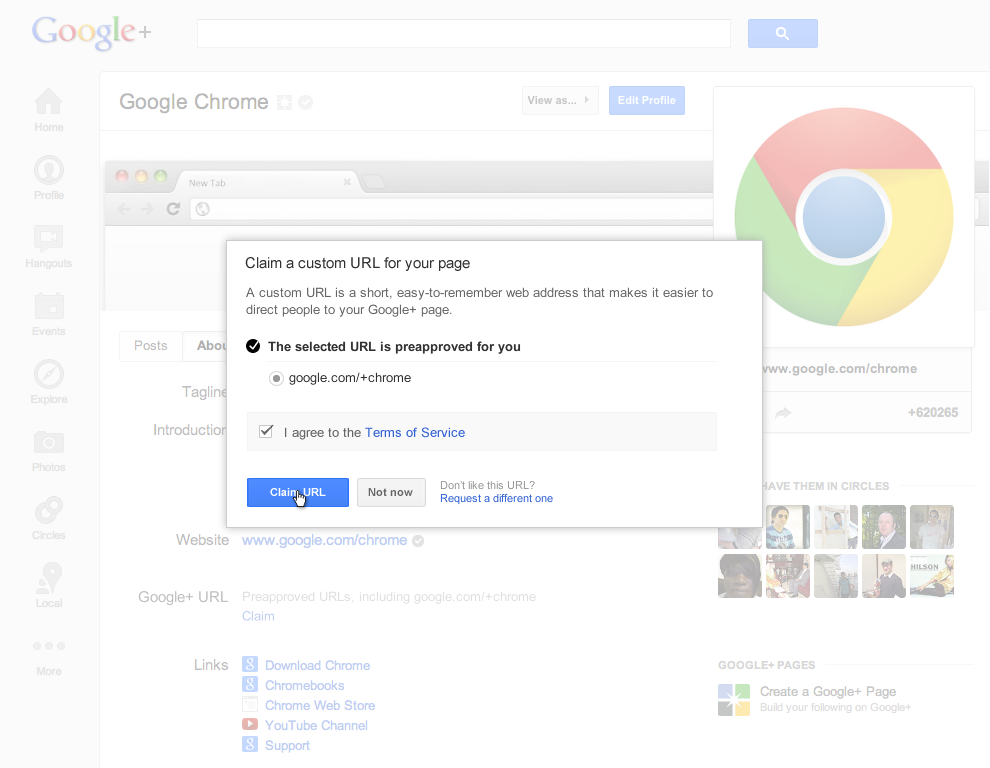Open the YouTube Channel link
Screen dimensions: 990x768
pyautogui.click(x=316, y=725)
